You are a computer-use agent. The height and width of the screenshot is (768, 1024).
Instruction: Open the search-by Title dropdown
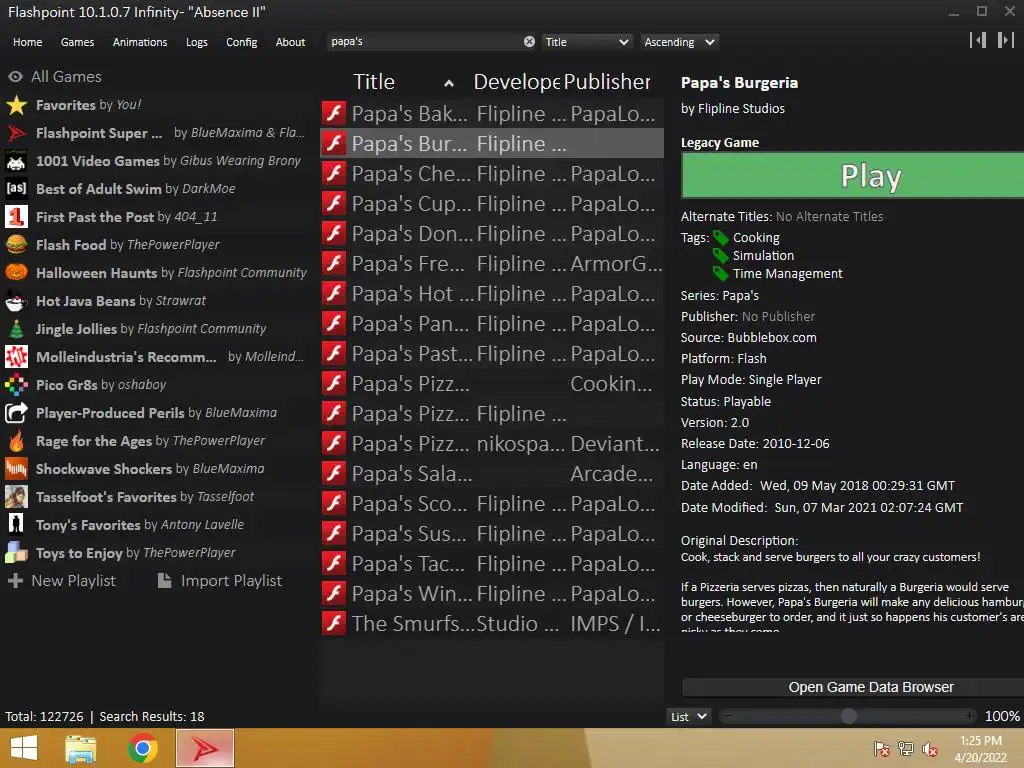point(586,42)
